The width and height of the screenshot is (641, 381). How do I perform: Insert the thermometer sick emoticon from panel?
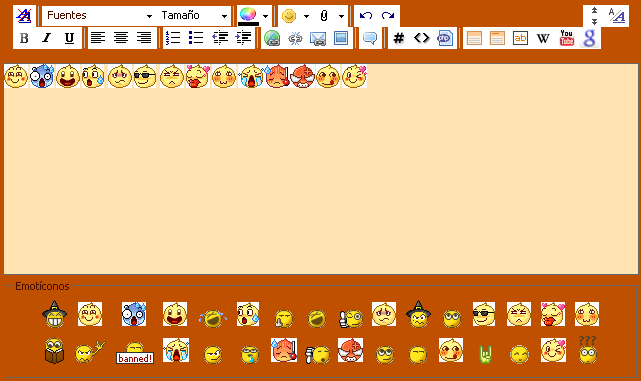(284, 350)
